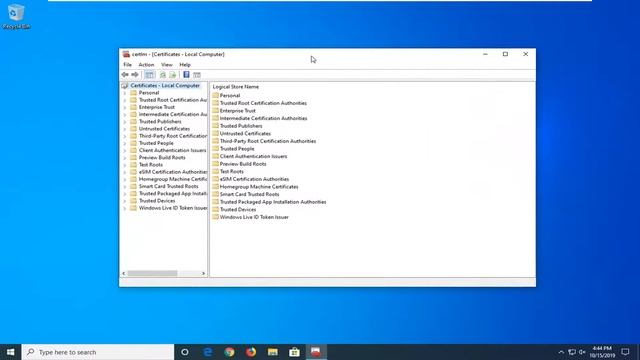
Task: Select Preview Build Roots in Logical Store list
Action: click(243, 164)
